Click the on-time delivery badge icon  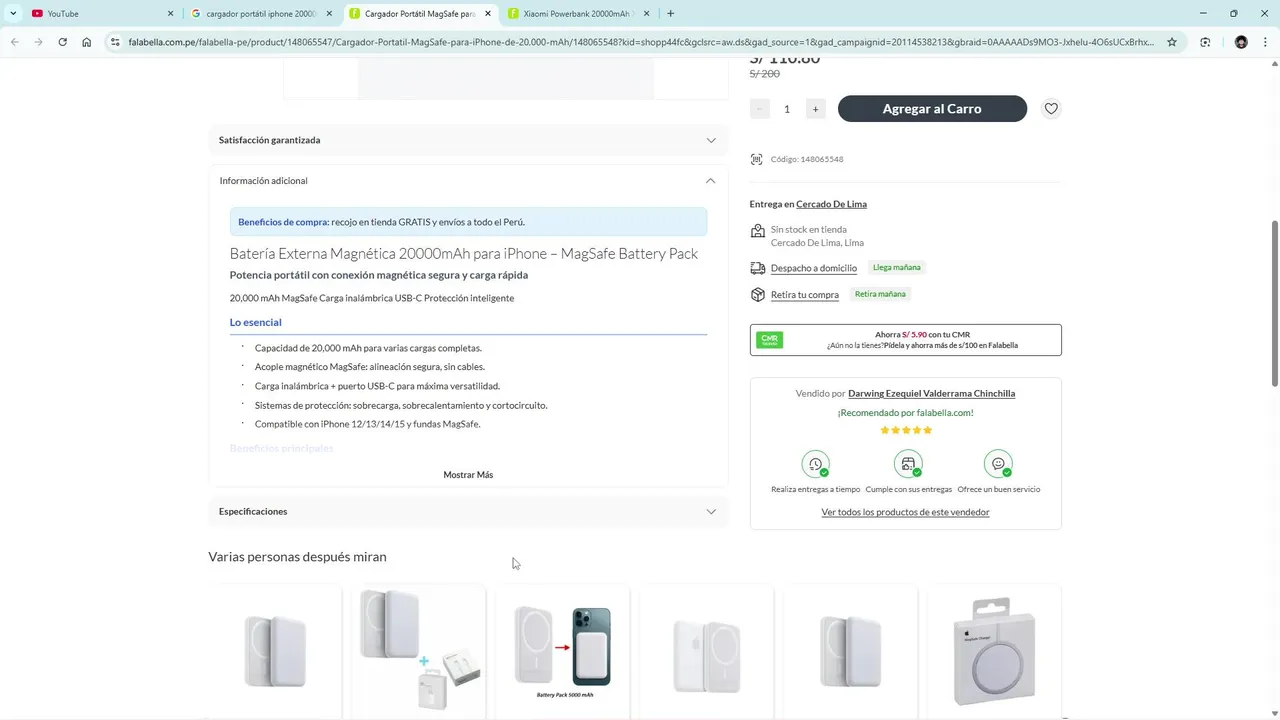pyautogui.click(x=815, y=465)
